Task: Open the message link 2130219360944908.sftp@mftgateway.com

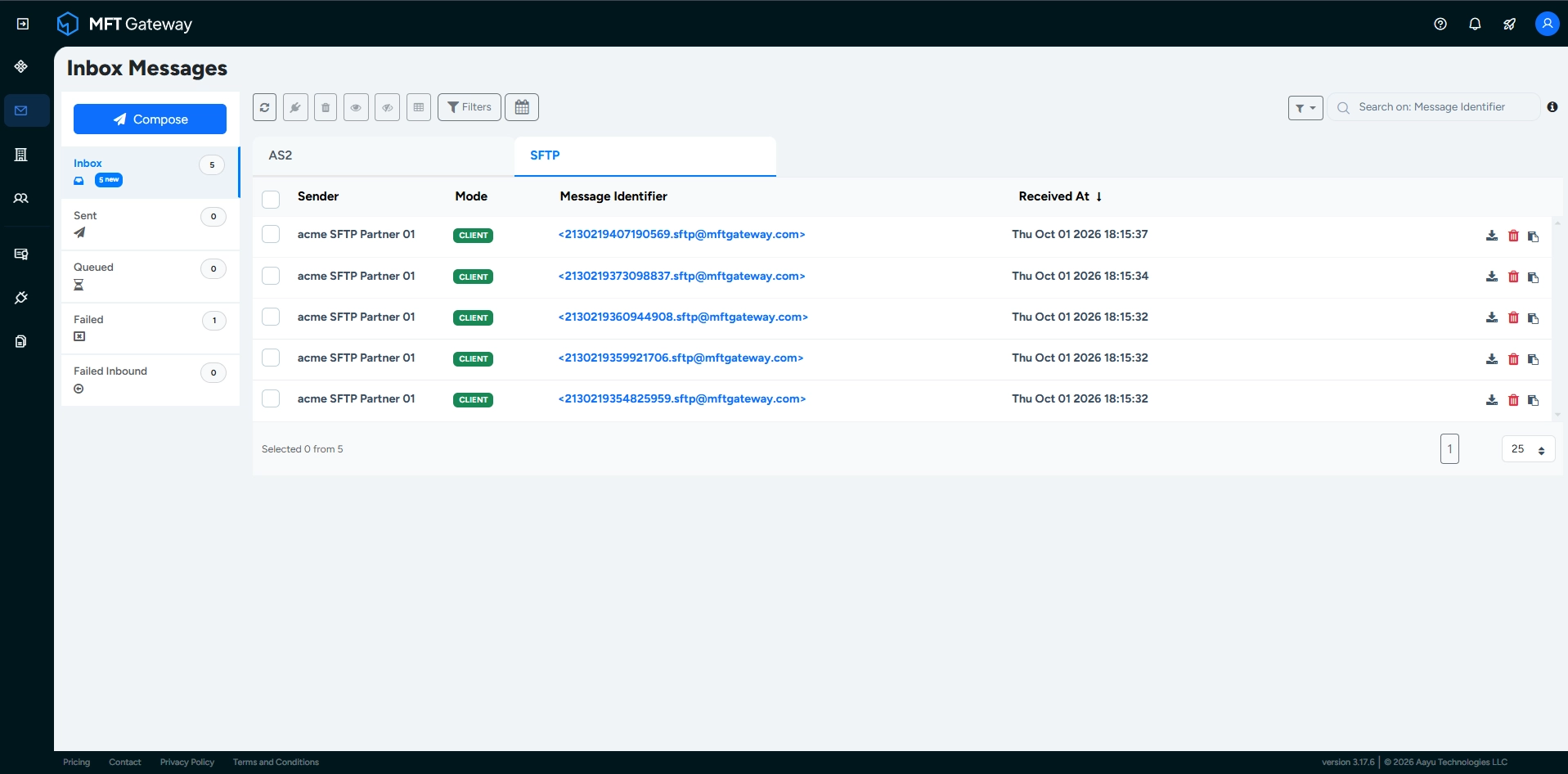Action: pos(683,317)
